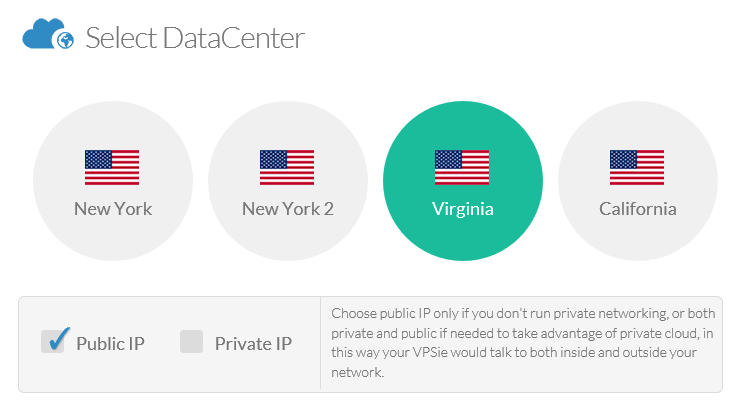Screen dimensions: 742x414
Task: Click the blue cloud datacenter icon
Action: [x=48, y=34]
